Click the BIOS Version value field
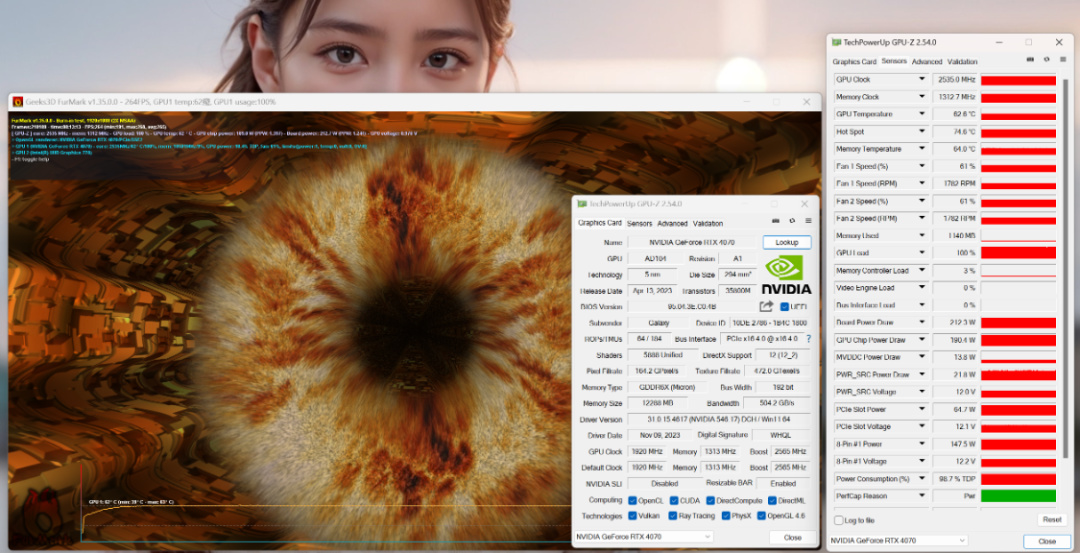This screenshot has height=553, width=1080. (x=692, y=306)
